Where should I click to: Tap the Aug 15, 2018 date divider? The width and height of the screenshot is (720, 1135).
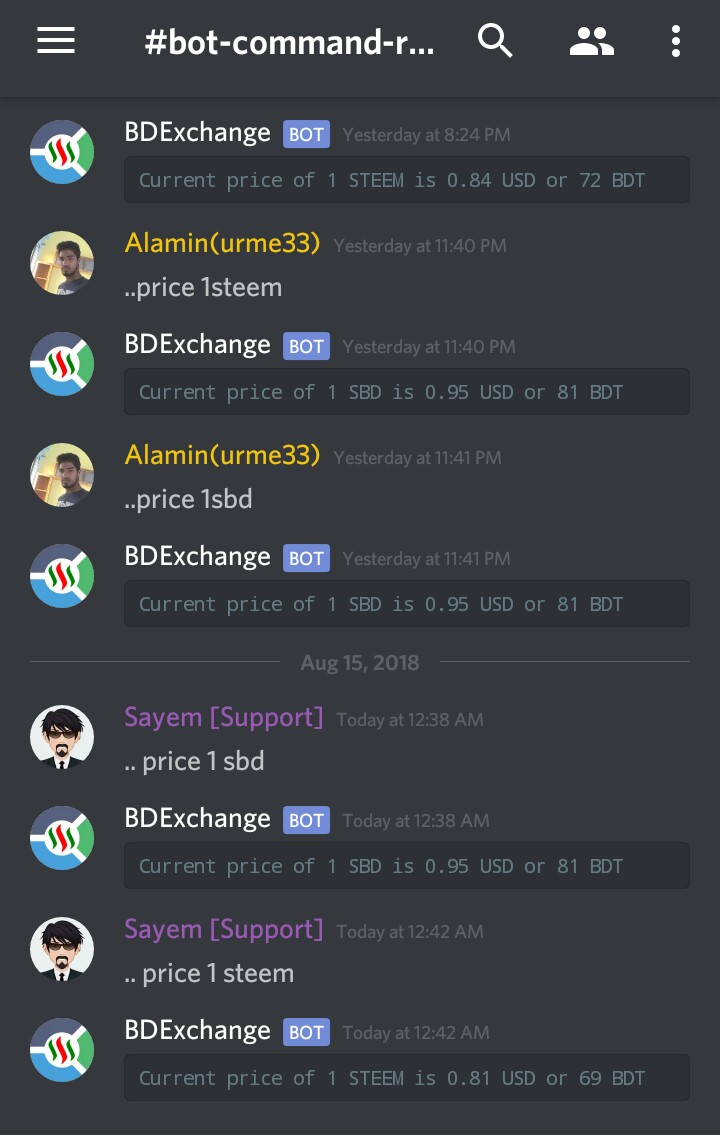(x=360, y=662)
